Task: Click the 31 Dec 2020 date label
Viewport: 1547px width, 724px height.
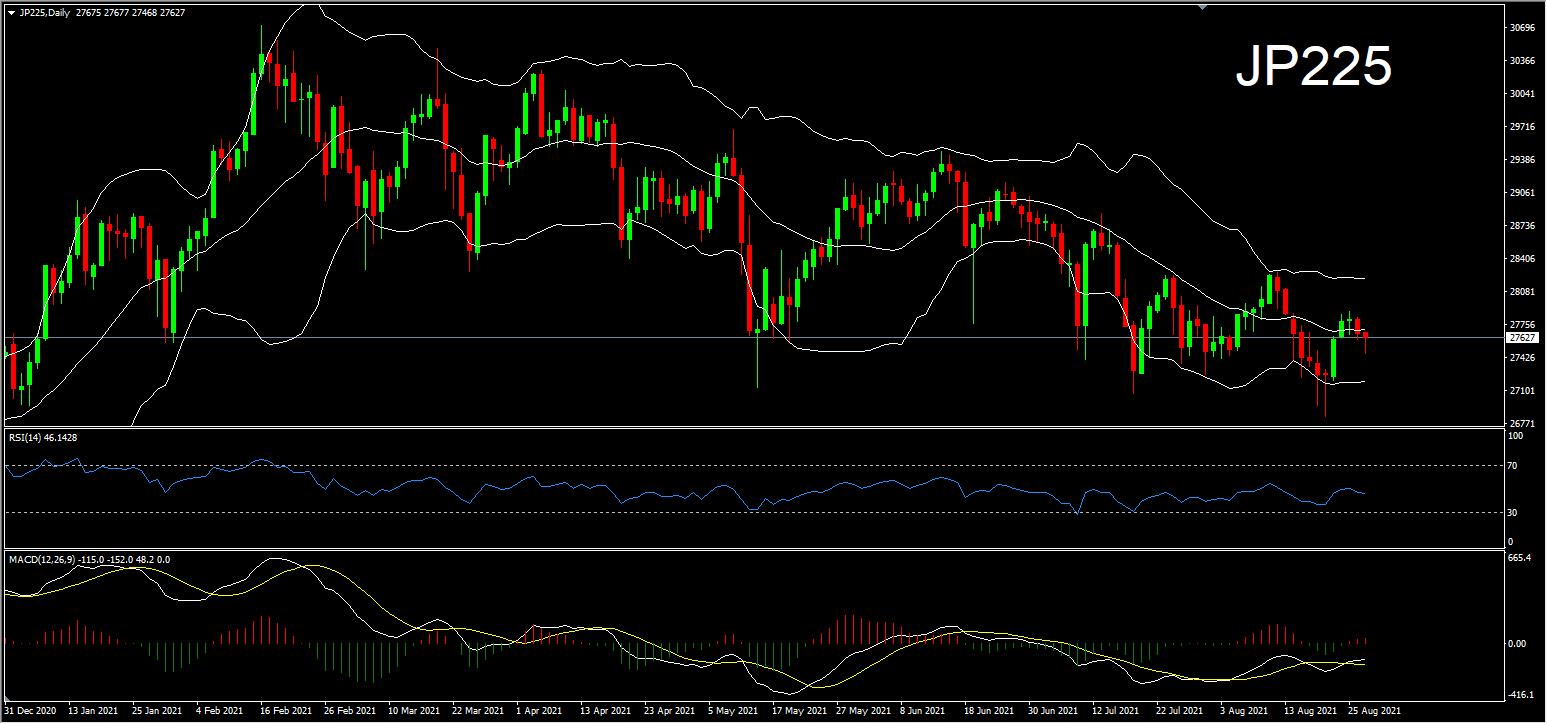Action: 28,712
